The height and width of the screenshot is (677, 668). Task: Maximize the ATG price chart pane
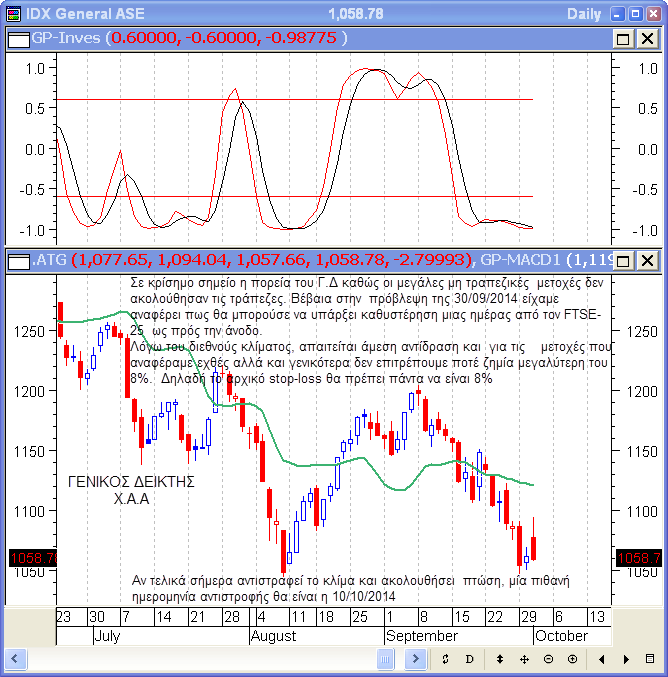[x=623, y=261]
